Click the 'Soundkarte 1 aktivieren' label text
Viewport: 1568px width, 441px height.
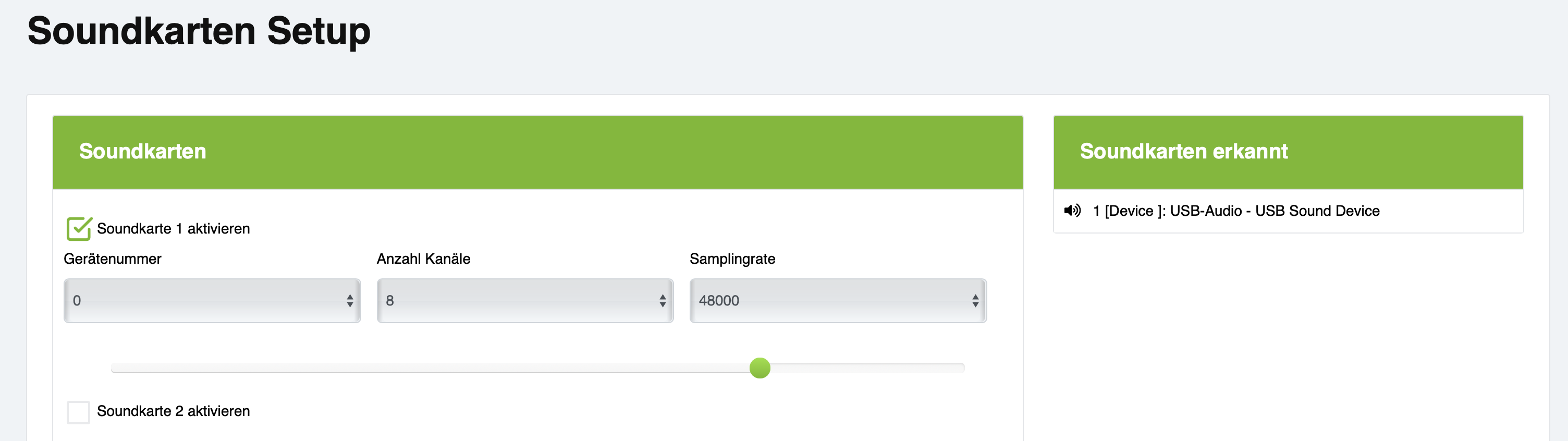click(x=174, y=229)
